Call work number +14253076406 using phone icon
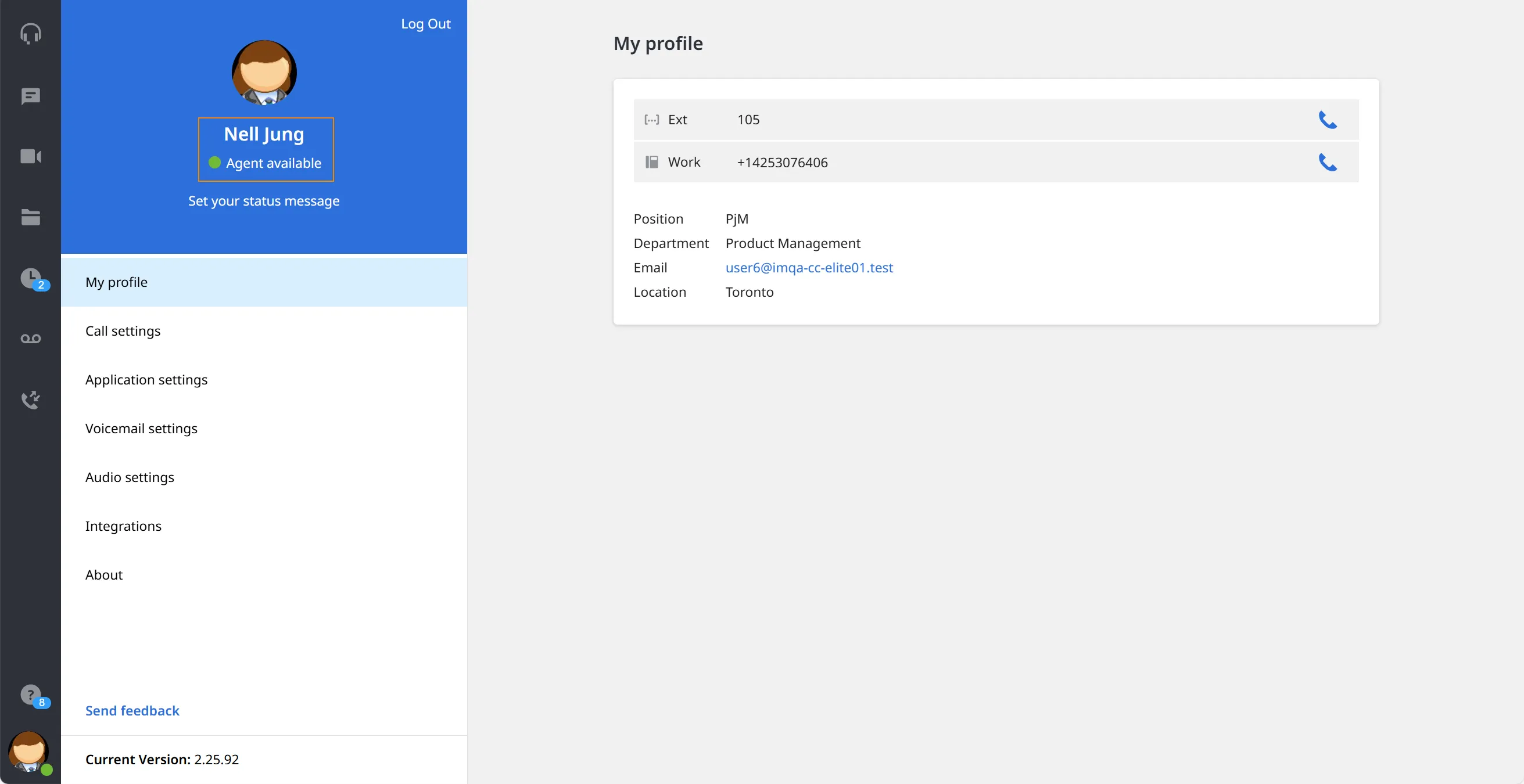Image resolution: width=1524 pixels, height=784 pixels. pyautogui.click(x=1328, y=162)
